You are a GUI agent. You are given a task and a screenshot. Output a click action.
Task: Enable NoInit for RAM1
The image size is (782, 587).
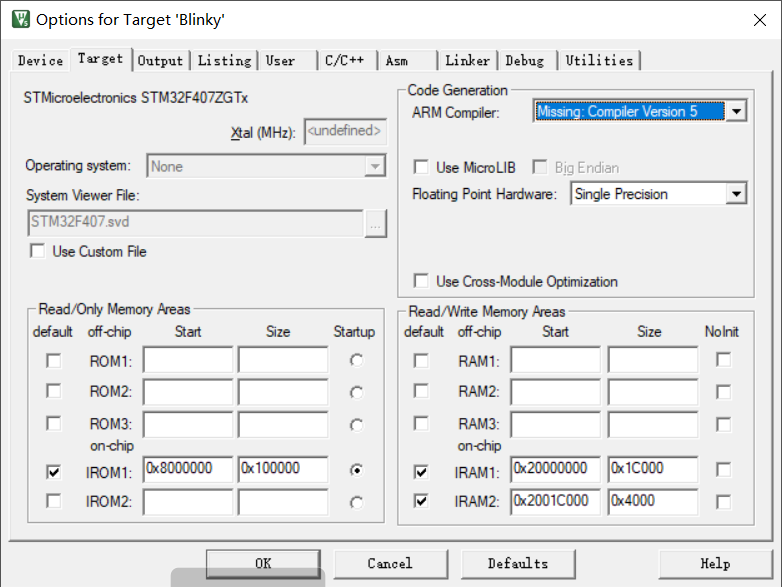coord(723,360)
